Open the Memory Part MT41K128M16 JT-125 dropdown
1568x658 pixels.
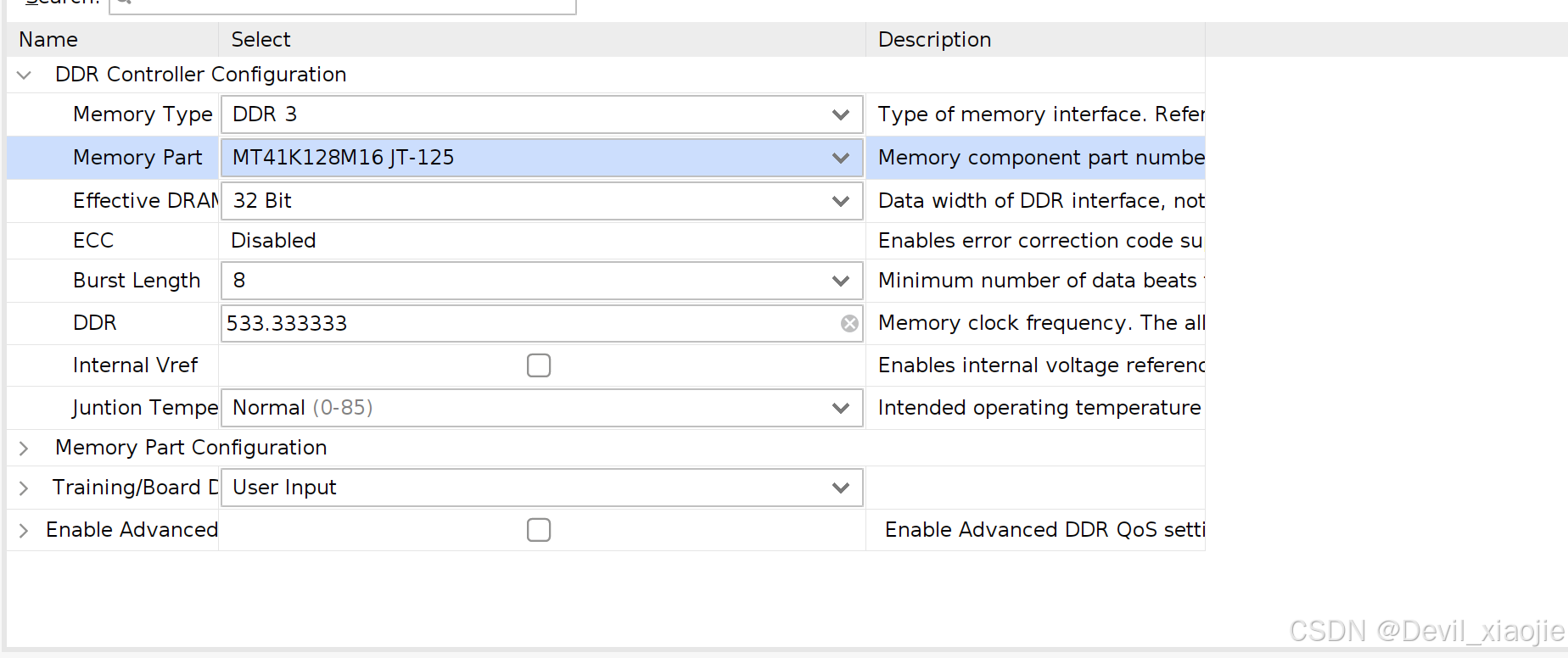[840, 159]
